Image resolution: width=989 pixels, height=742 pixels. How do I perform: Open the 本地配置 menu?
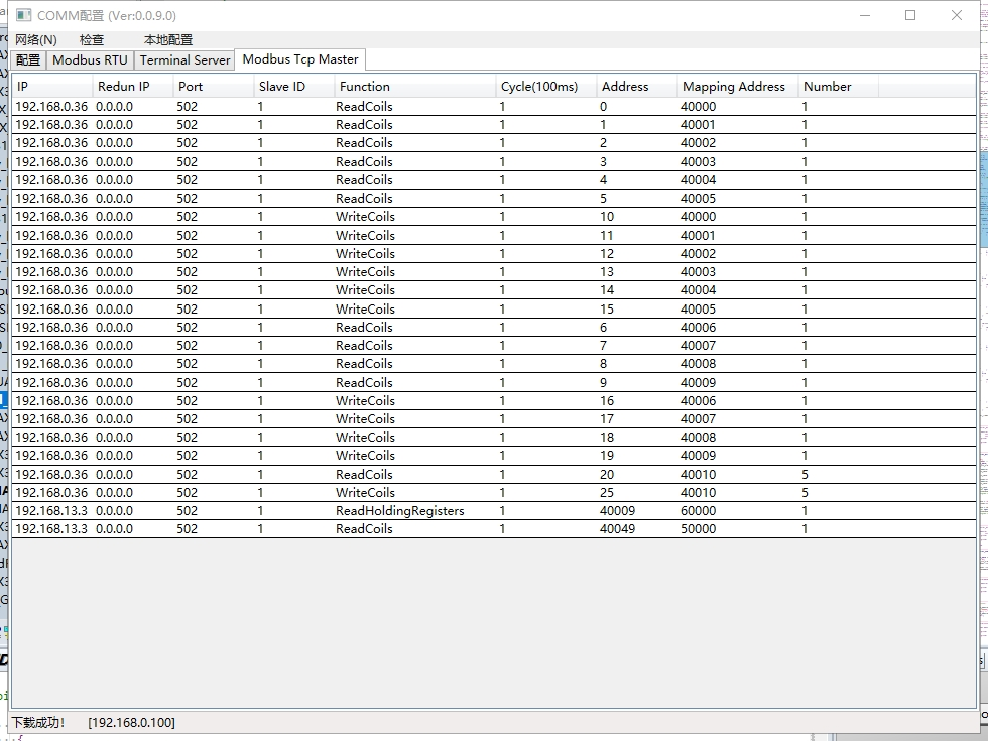pos(168,40)
